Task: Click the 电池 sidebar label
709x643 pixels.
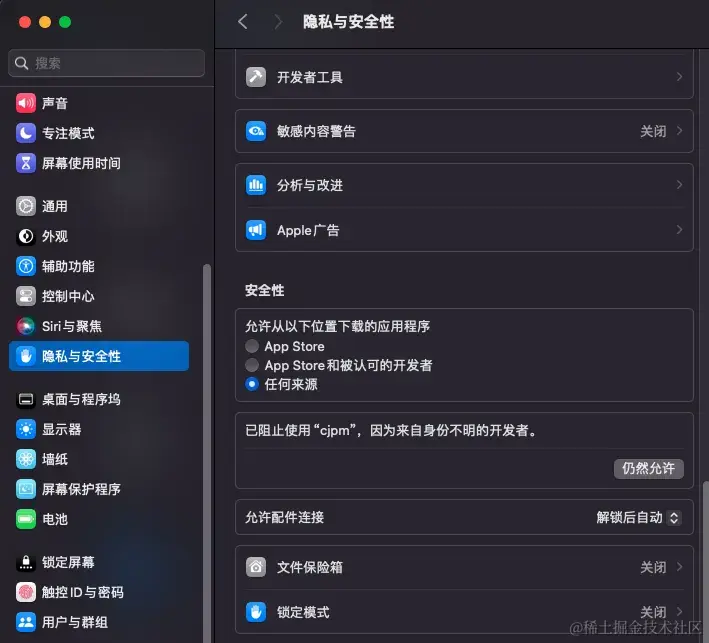Action: pyautogui.click(x=55, y=519)
